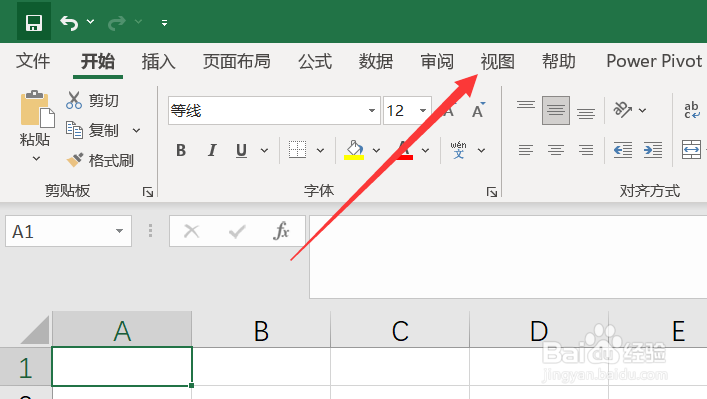Image resolution: width=707 pixels, height=399 pixels.
Task: Open the 文件 tab
Action: coord(33,61)
